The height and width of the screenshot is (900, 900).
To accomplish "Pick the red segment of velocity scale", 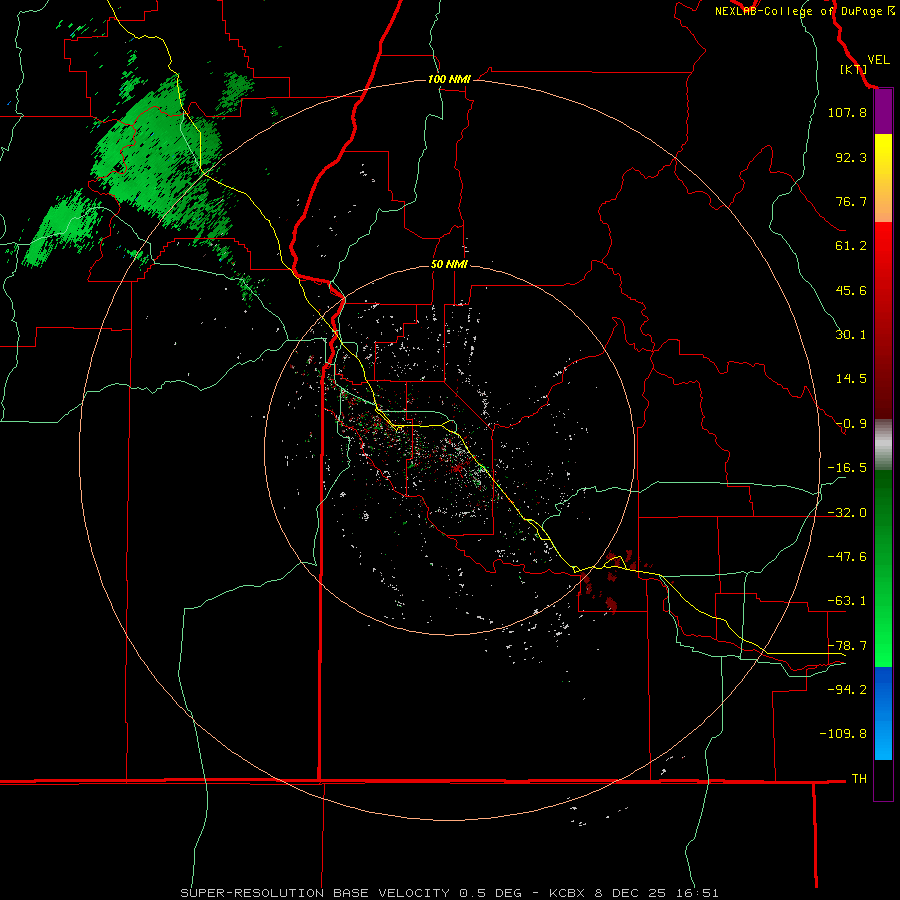I will pos(883,320).
